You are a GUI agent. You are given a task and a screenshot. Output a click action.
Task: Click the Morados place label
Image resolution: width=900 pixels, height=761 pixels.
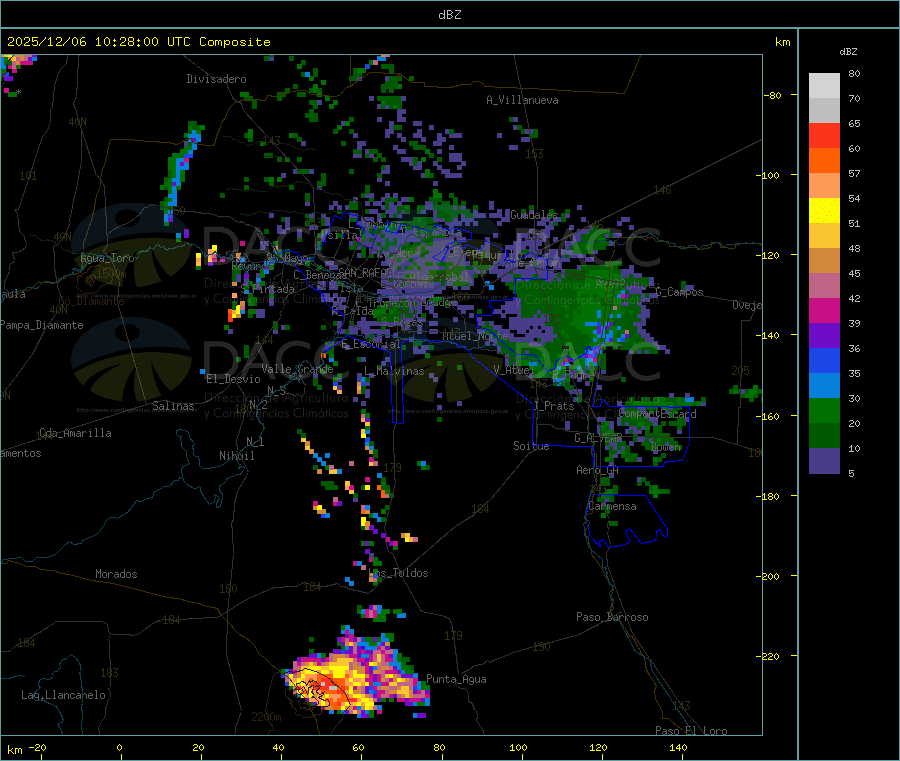tap(116, 574)
